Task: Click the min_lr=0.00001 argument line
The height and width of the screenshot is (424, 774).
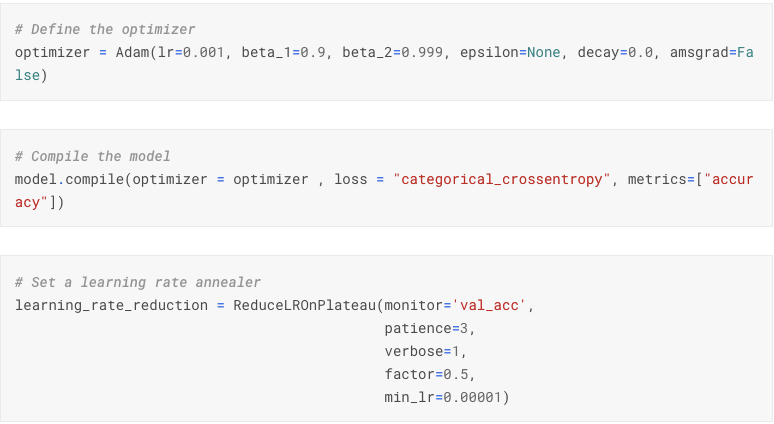Action: (x=447, y=397)
